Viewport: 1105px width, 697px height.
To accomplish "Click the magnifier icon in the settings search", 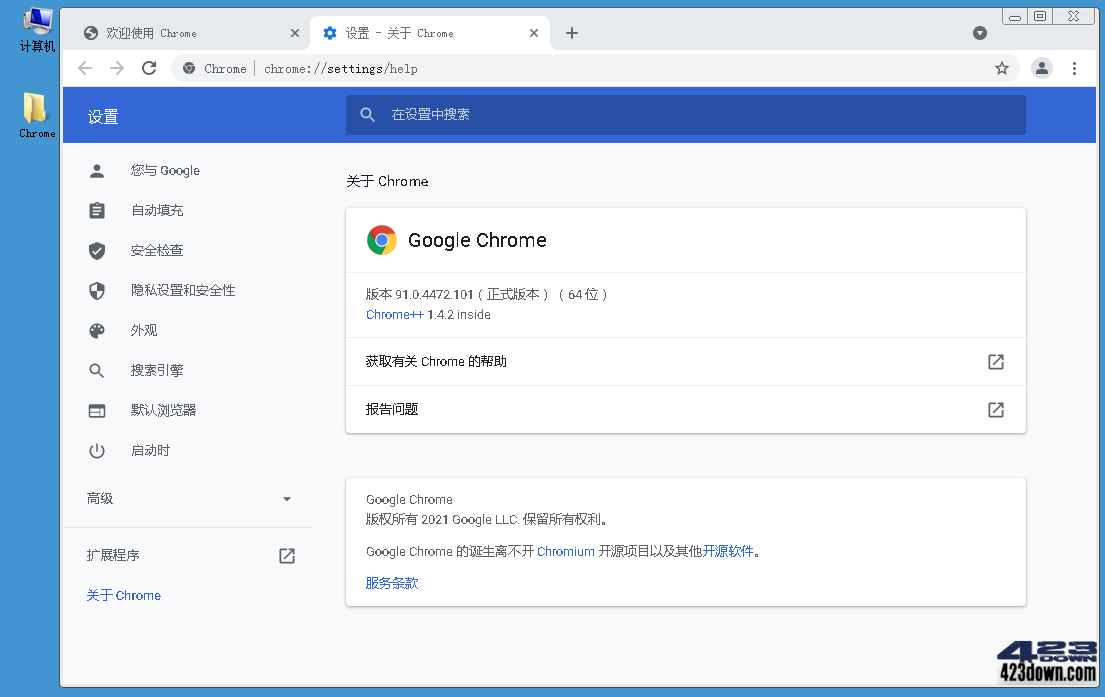I will click(x=367, y=114).
